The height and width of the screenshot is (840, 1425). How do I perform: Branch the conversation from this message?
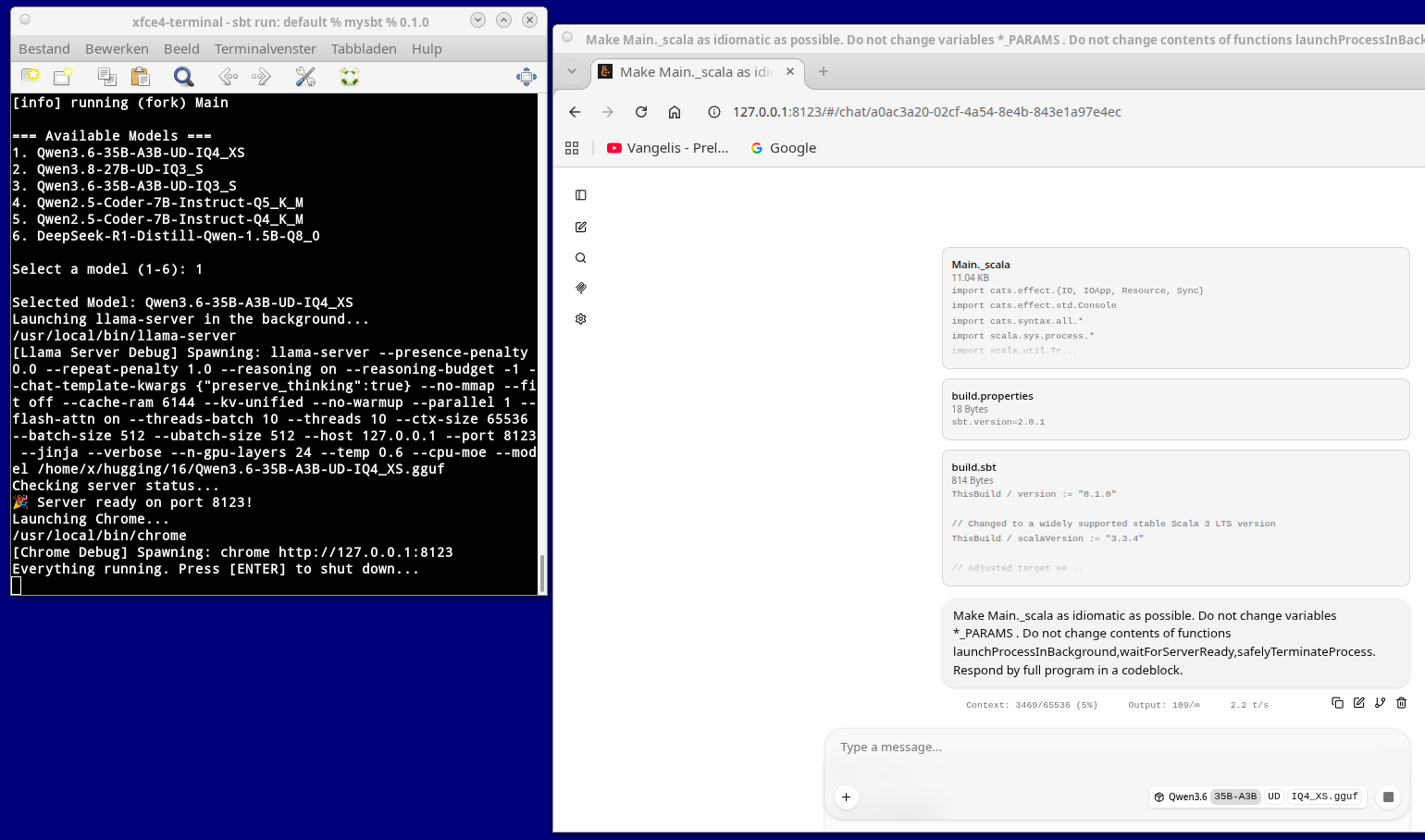pos(1380,703)
